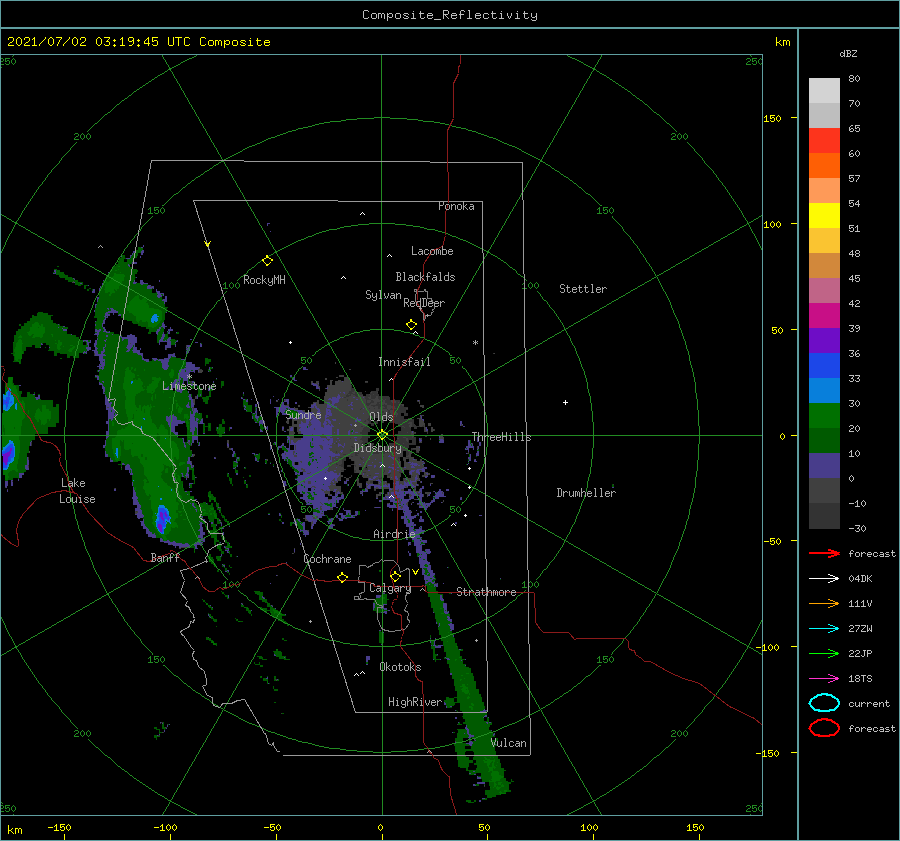Click the orange 111V arrow icon

tap(824, 603)
